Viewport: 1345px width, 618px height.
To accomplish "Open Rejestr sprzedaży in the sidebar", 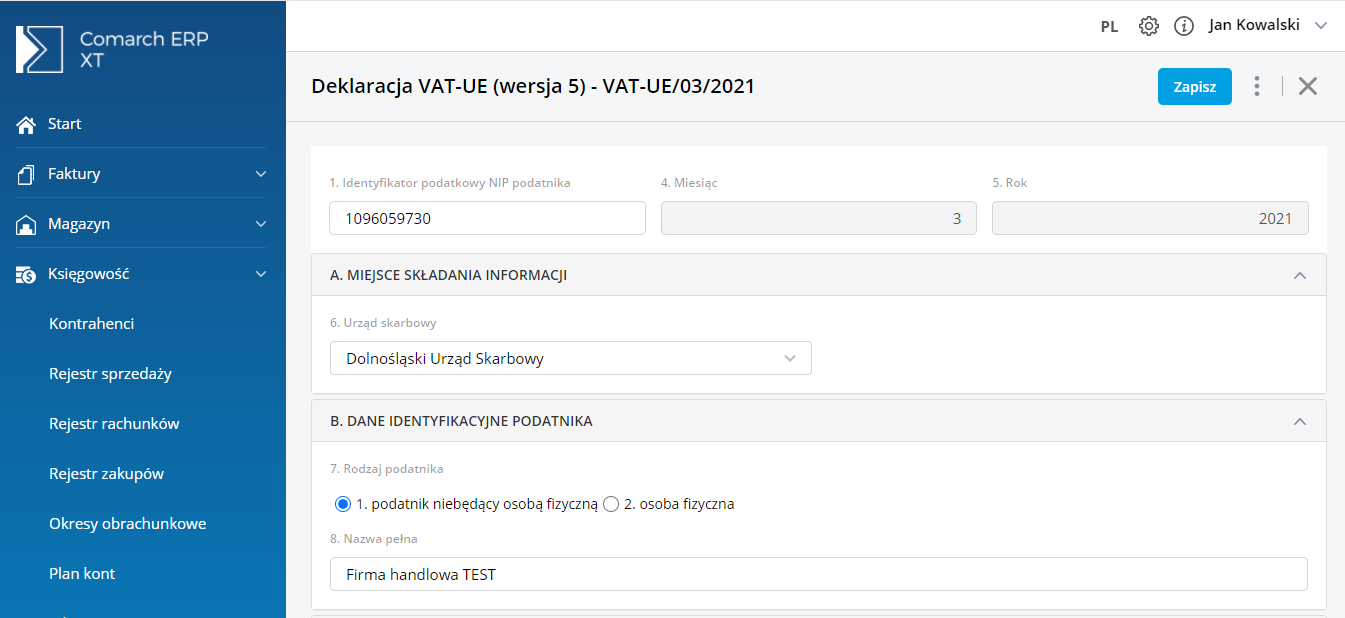I will [x=110, y=374].
